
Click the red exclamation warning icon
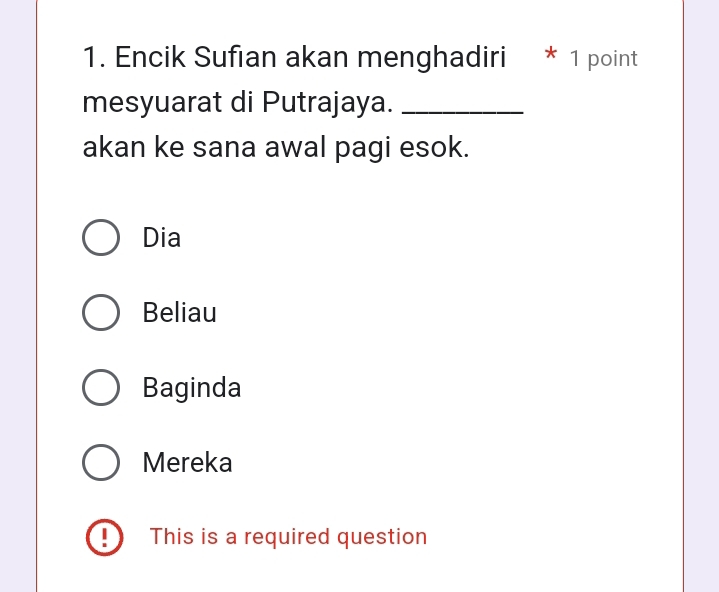(101, 537)
